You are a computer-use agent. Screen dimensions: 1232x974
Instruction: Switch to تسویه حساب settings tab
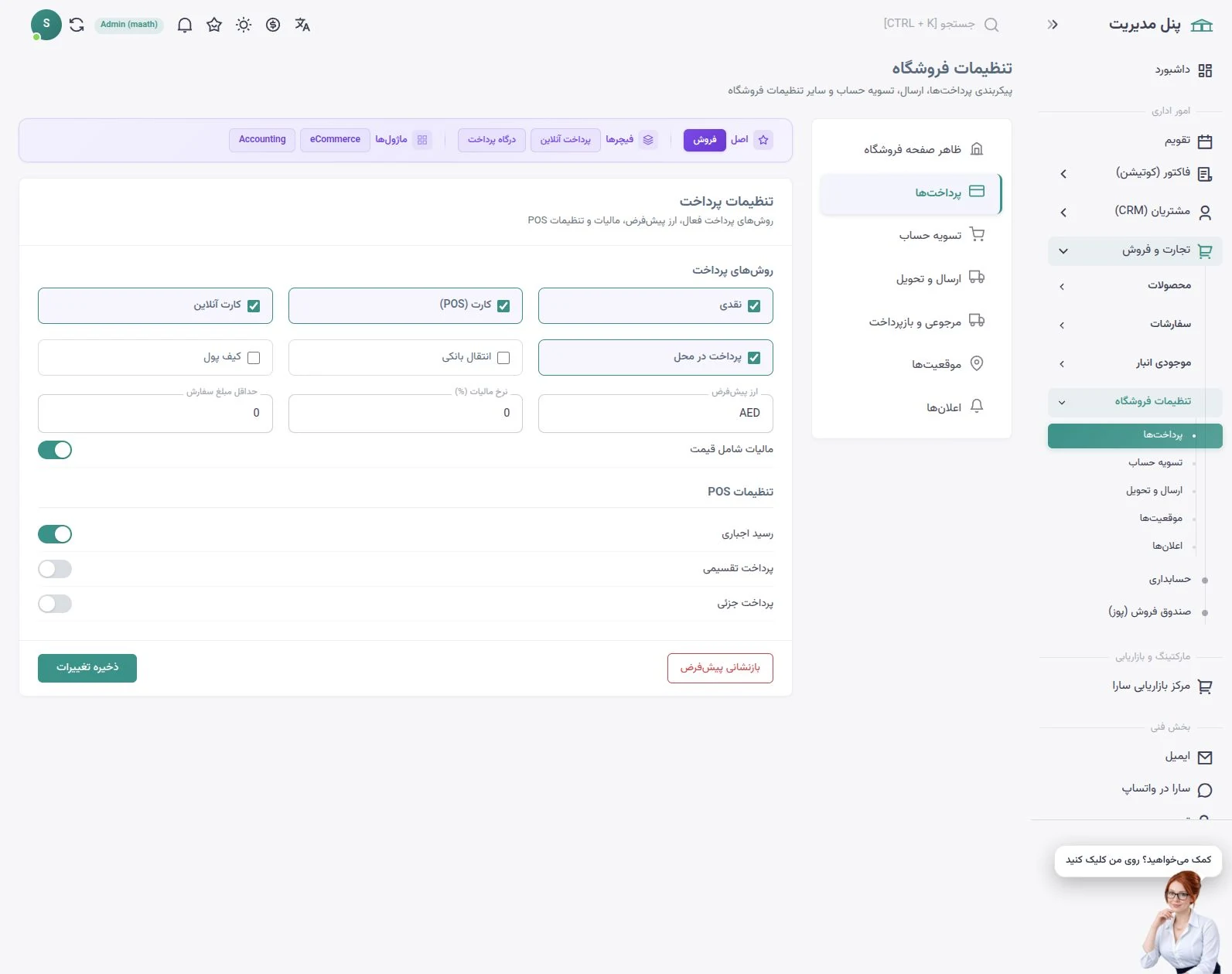911,235
